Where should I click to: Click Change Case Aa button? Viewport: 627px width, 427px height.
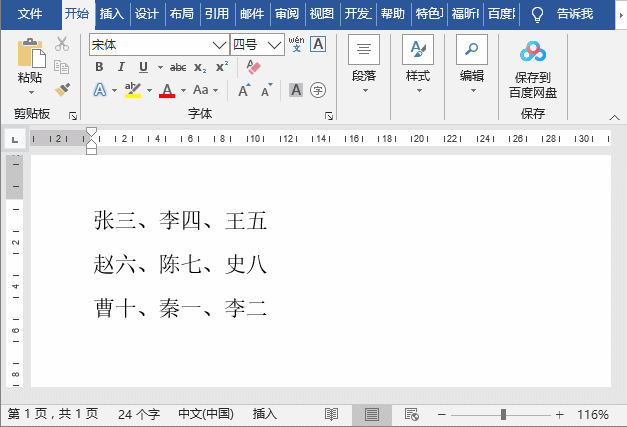coord(200,90)
